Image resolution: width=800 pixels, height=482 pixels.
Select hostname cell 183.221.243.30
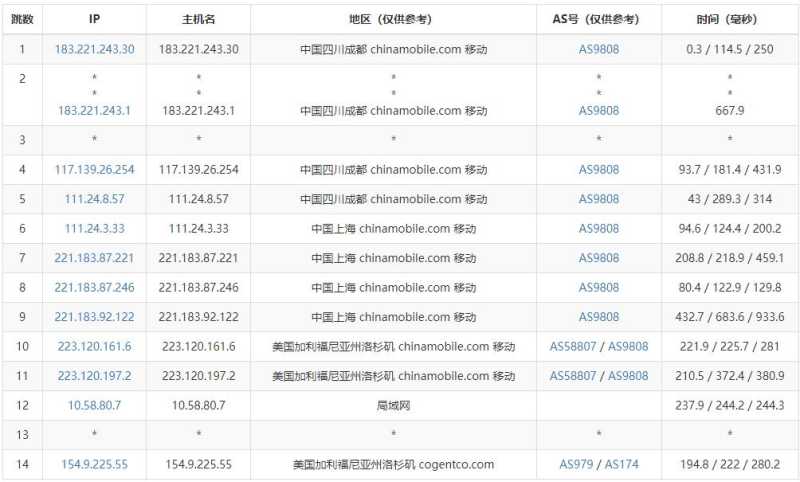(x=198, y=49)
